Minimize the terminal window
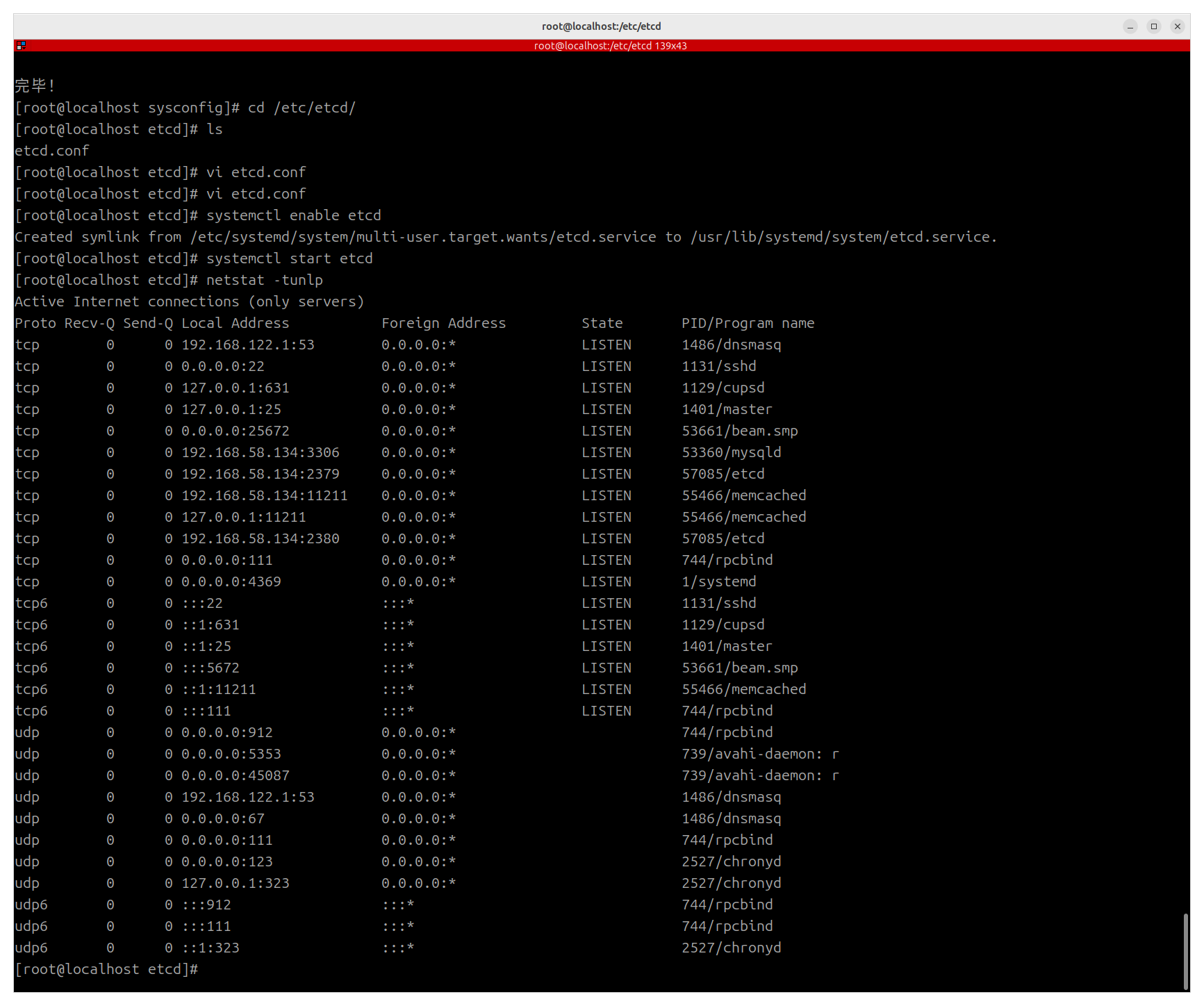 click(1130, 26)
